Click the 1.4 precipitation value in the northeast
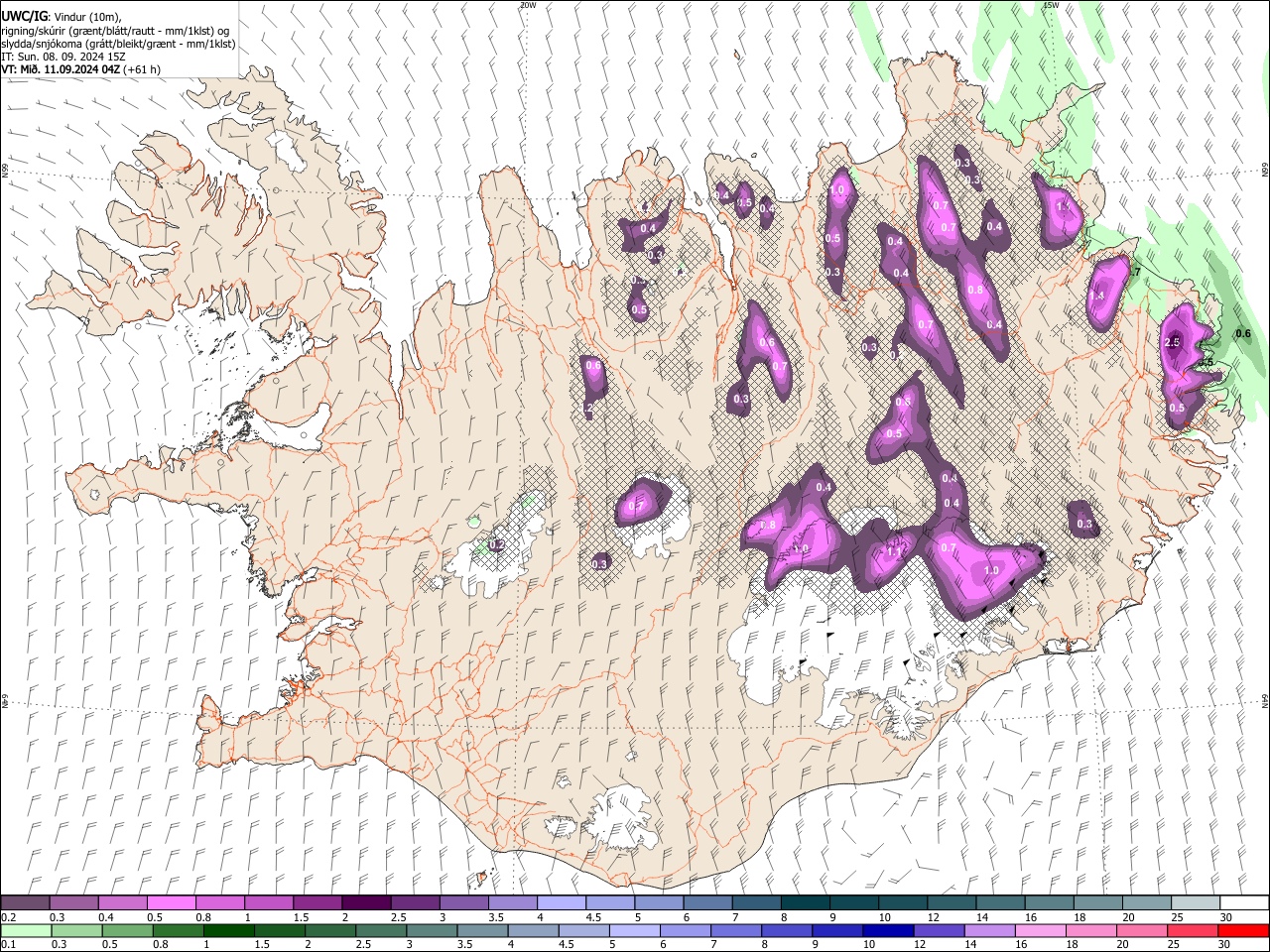This screenshot has width=1270, height=952. (1096, 296)
